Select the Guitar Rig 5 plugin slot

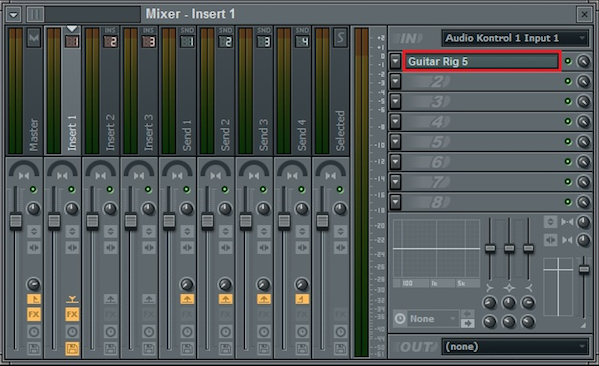click(x=482, y=62)
